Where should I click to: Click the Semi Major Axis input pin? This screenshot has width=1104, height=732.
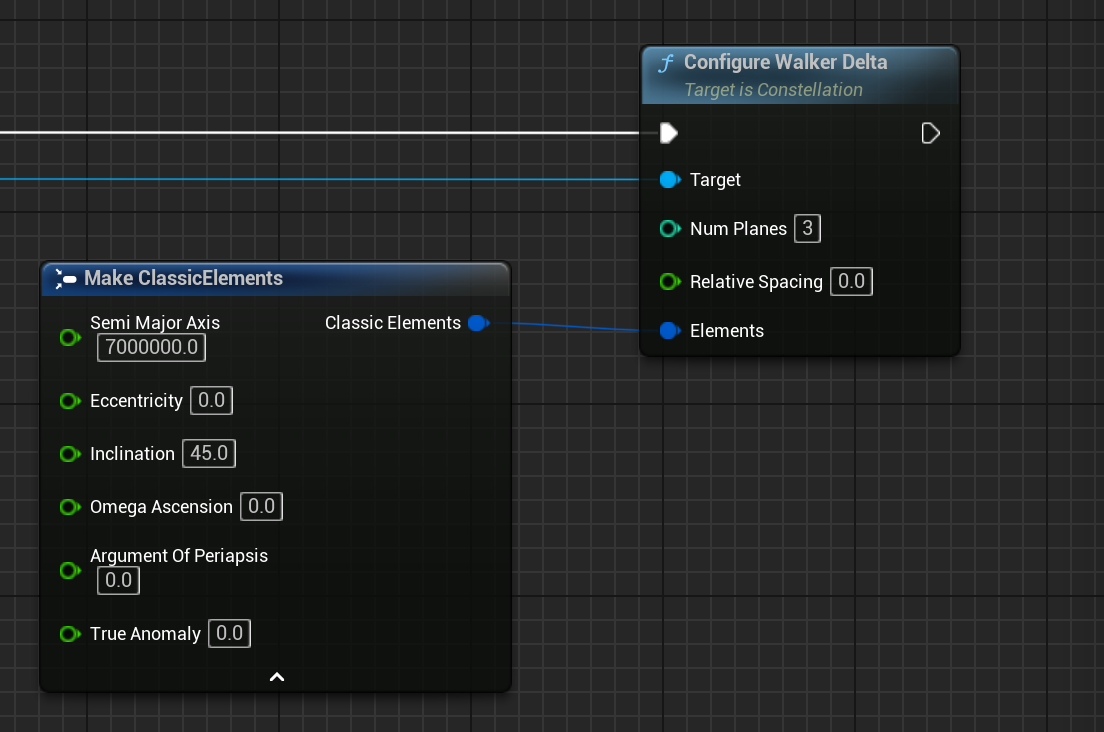[69, 338]
